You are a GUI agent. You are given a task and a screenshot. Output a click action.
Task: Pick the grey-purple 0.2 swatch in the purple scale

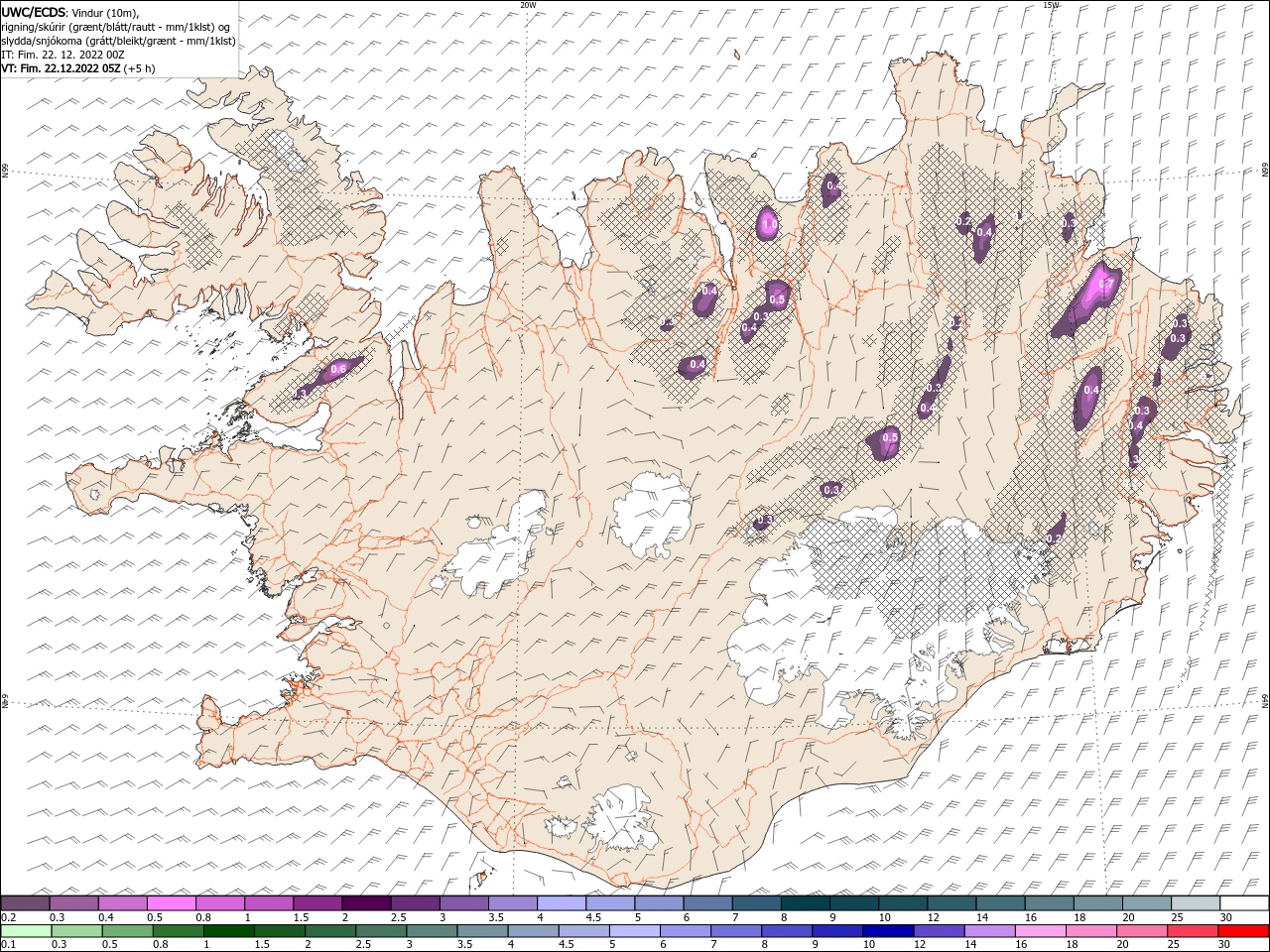pos(25,903)
